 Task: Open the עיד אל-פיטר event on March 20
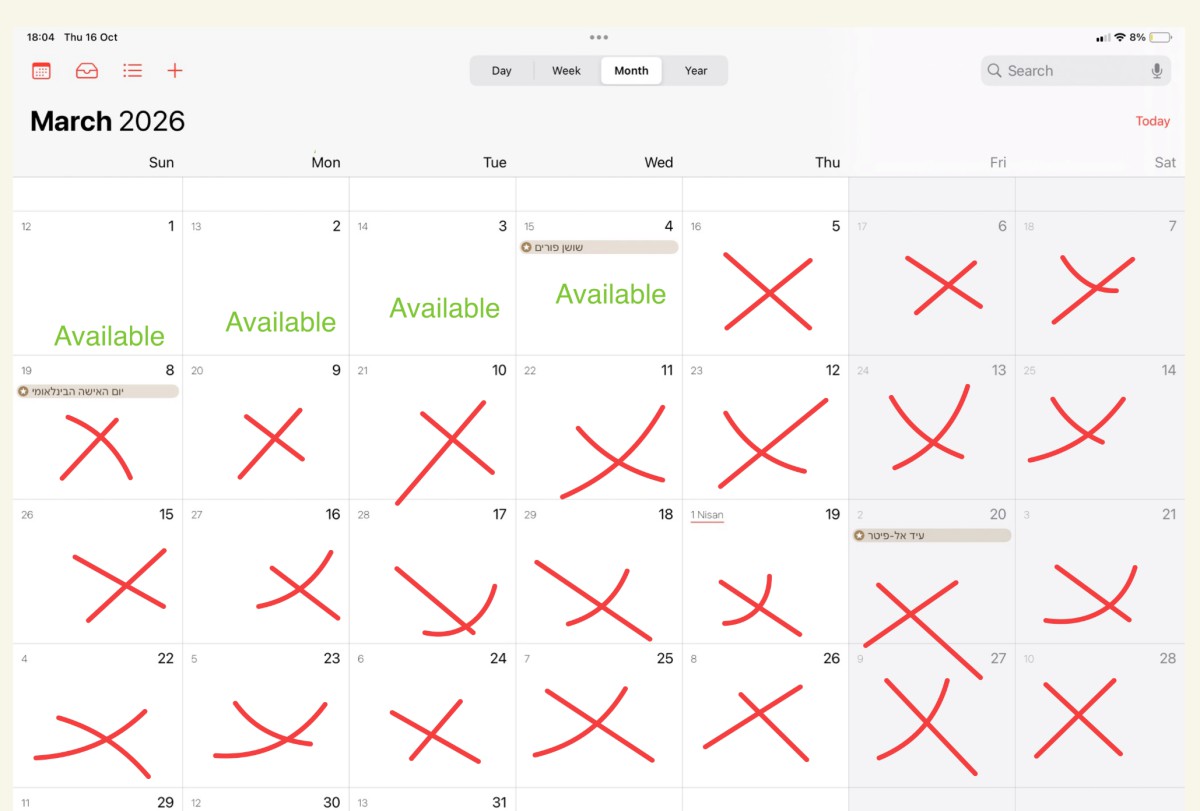(x=932, y=535)
